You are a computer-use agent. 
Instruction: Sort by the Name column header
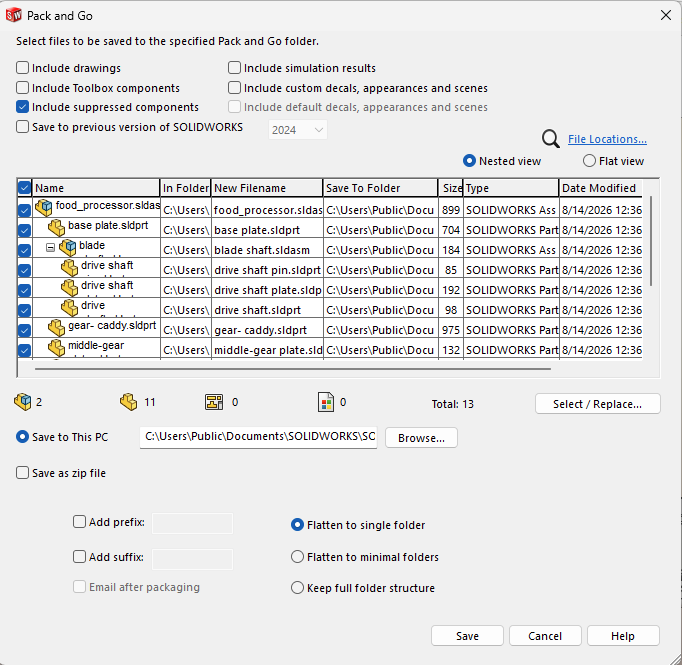[96, 188]
